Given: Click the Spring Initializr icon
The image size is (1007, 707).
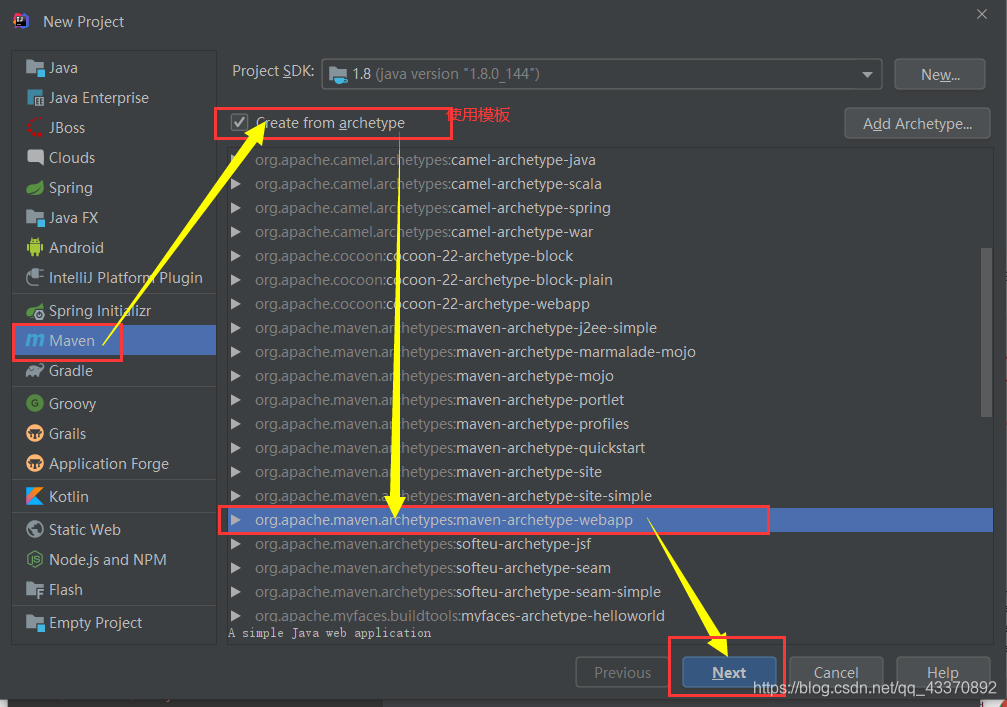Looking at the screenshot, I should (35, 311).
